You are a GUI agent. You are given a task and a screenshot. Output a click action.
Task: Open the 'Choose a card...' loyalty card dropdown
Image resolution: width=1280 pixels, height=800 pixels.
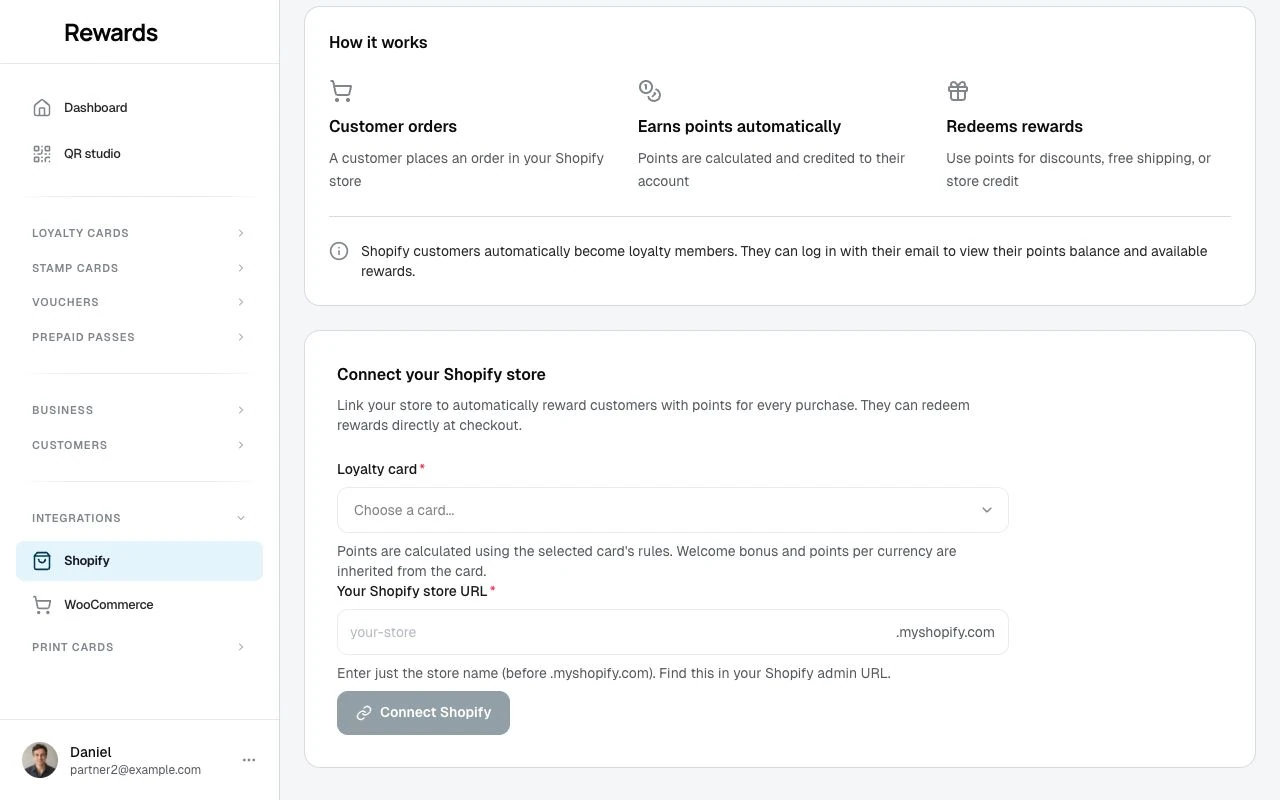[x=673, y=510]
